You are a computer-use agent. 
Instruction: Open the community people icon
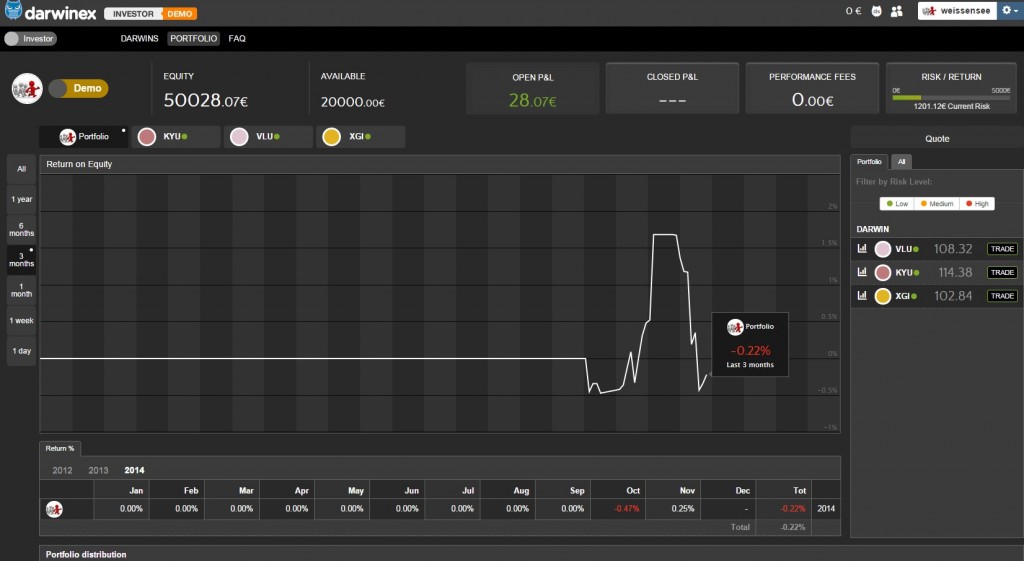[x=897, y=12]
